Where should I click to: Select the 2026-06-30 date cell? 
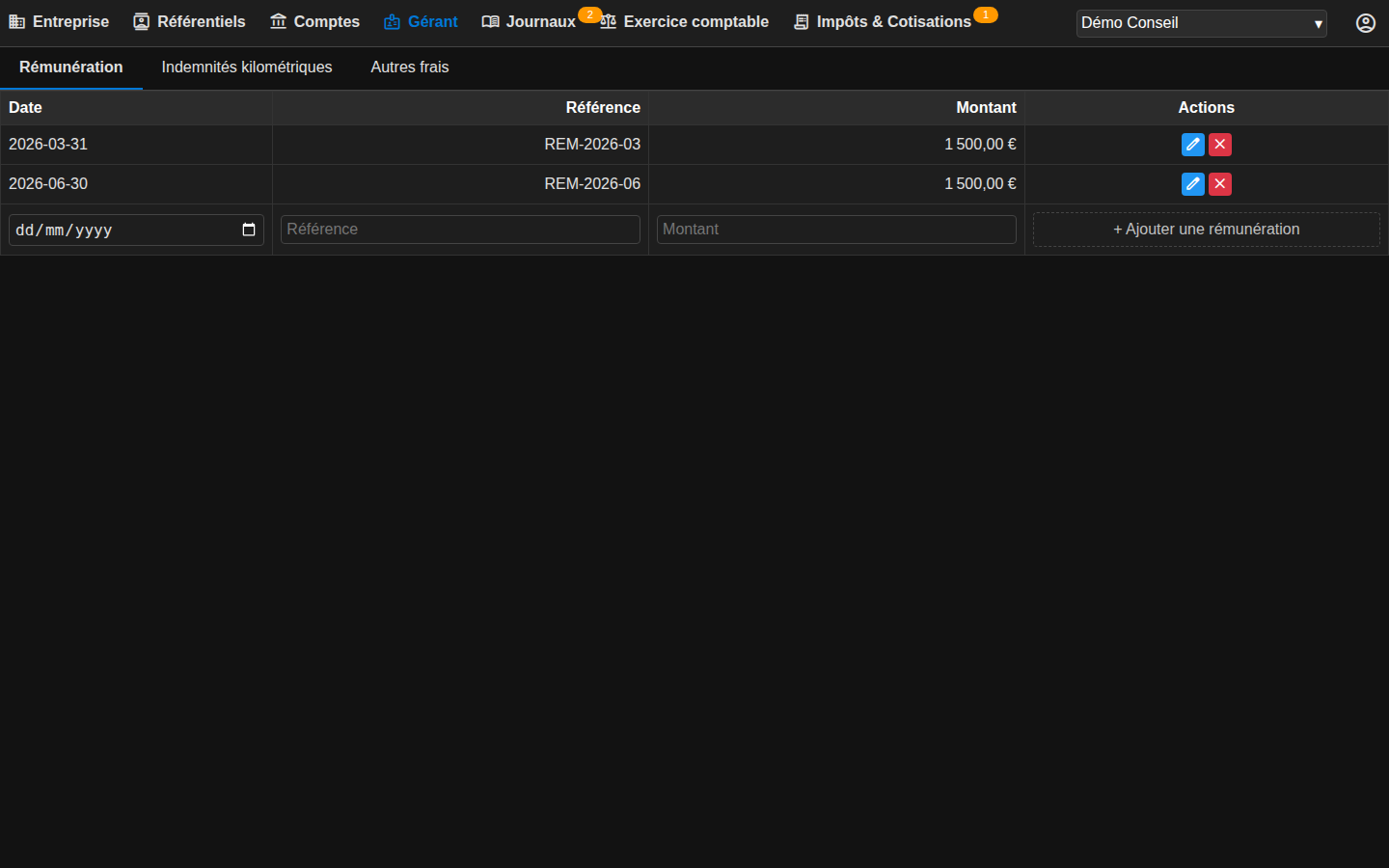[x=136, y=184]
